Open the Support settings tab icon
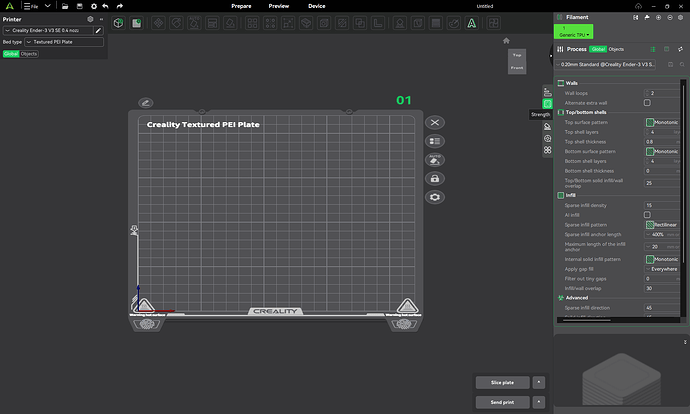This screenshot has width=690, height=414. click(547, 127)
